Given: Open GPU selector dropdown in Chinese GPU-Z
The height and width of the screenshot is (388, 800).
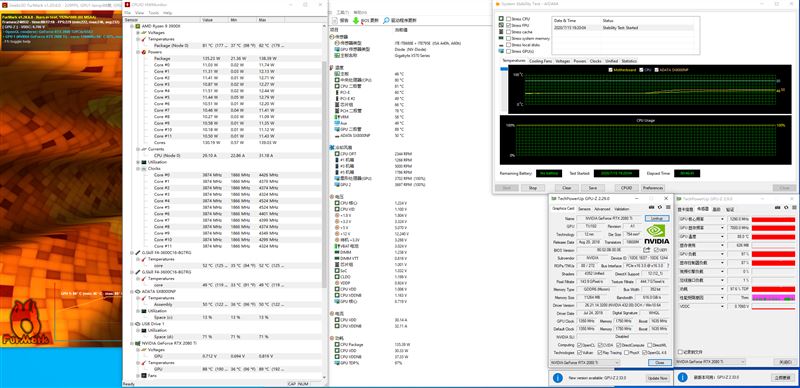Looking at the screenshot, I should [709, 361].
